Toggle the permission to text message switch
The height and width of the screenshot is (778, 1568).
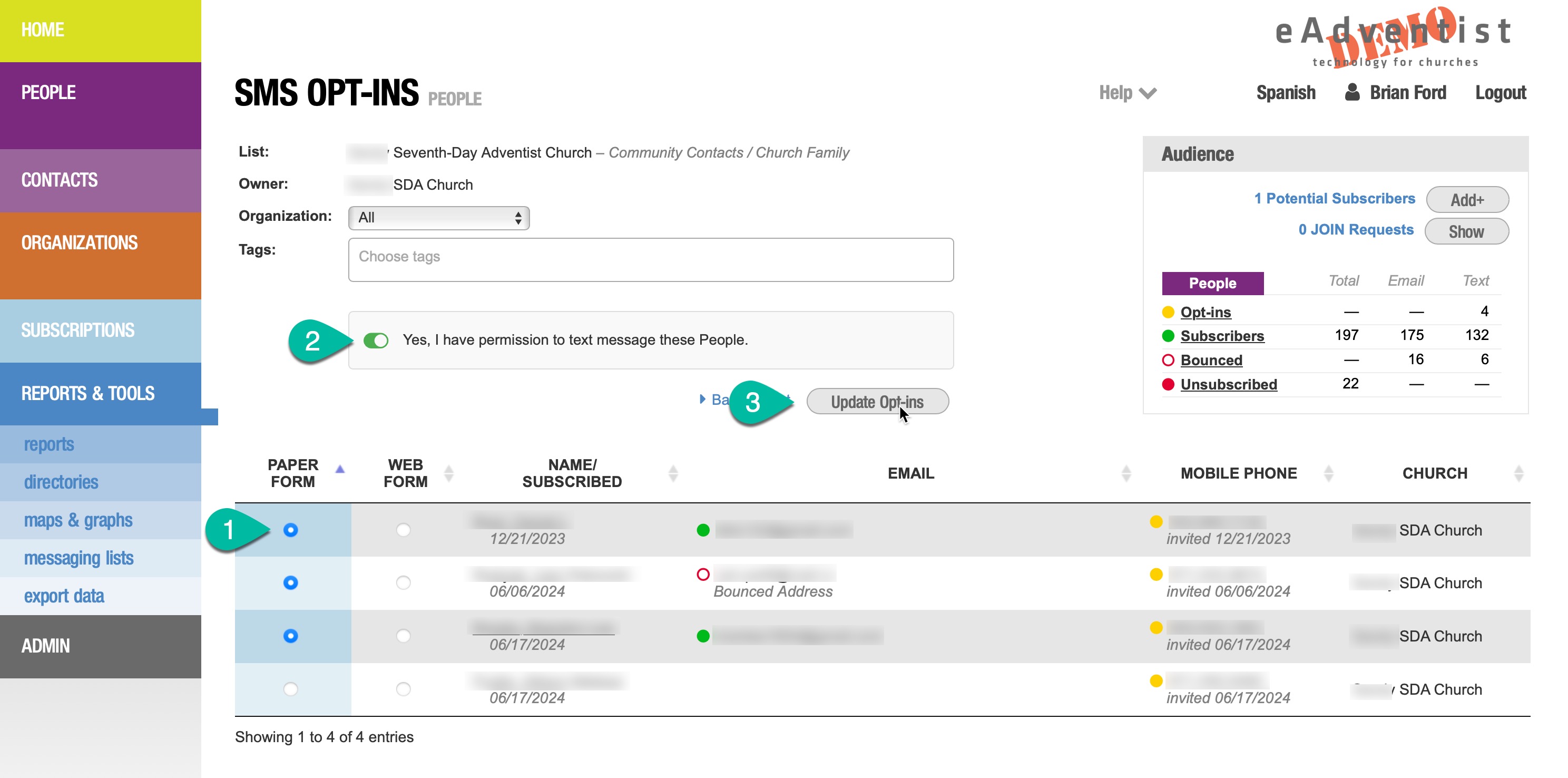(376, 341)
